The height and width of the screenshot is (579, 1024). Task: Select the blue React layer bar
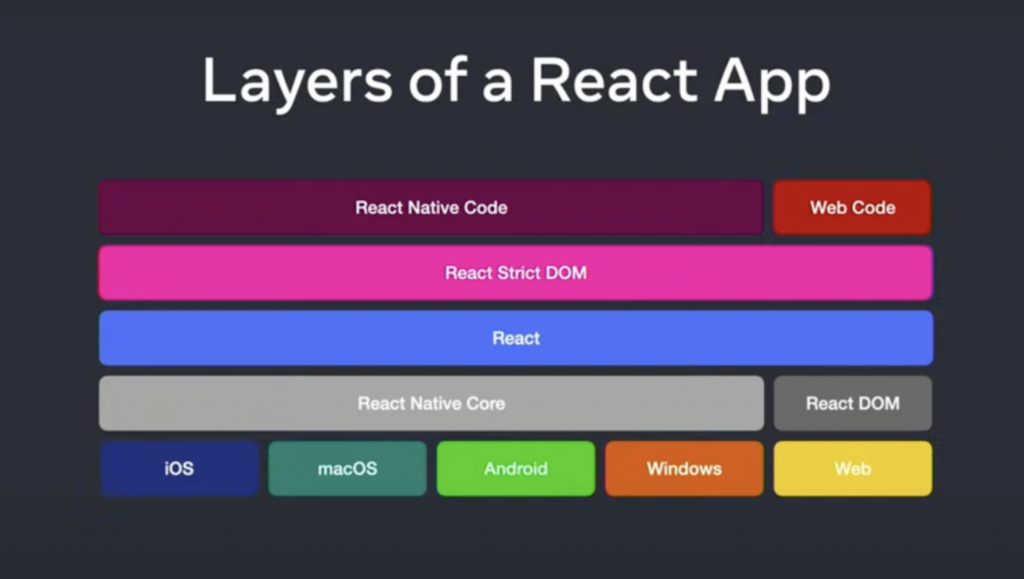tap(516, 338)
